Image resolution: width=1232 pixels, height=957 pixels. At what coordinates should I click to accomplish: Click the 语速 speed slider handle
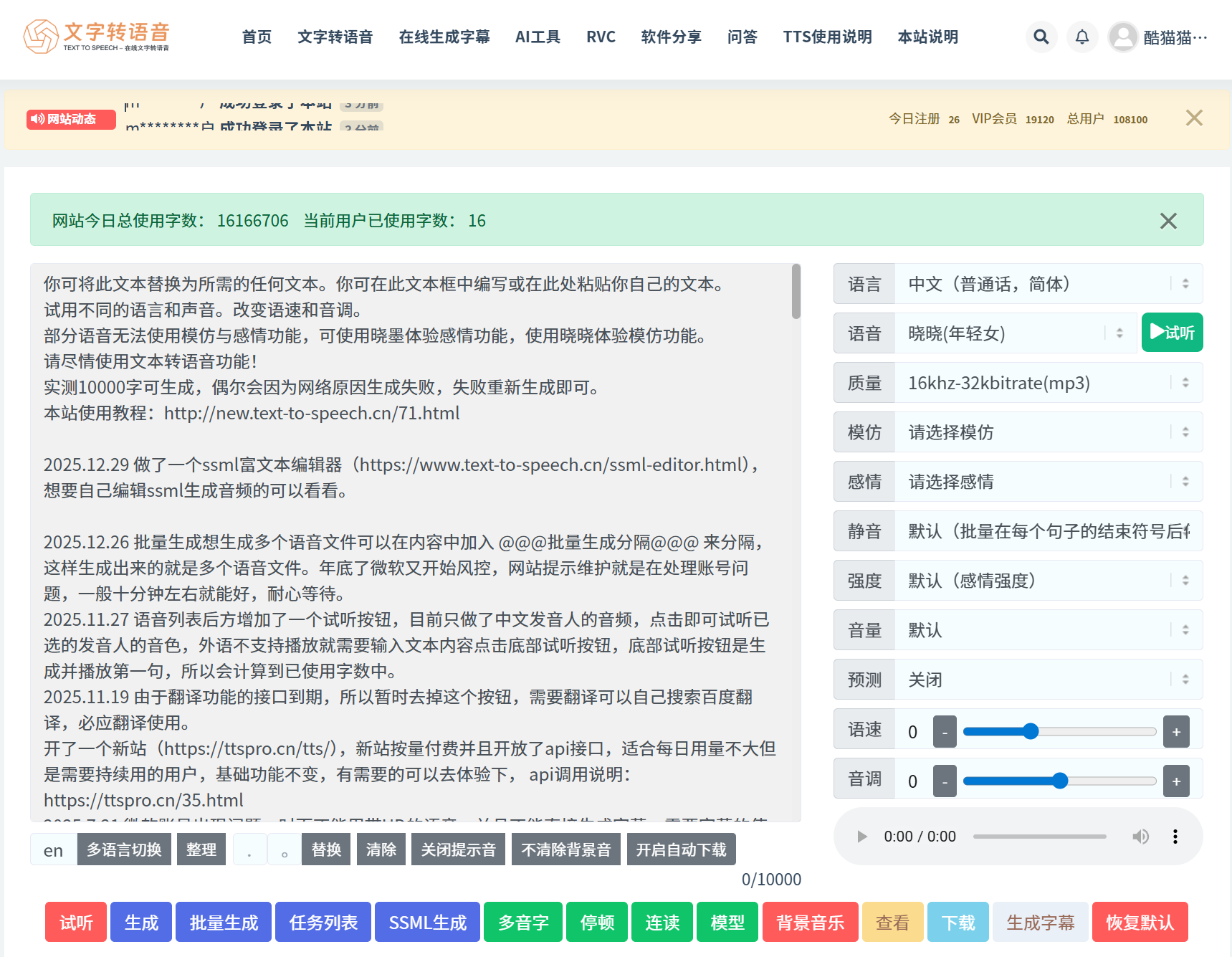(1031, 731)
